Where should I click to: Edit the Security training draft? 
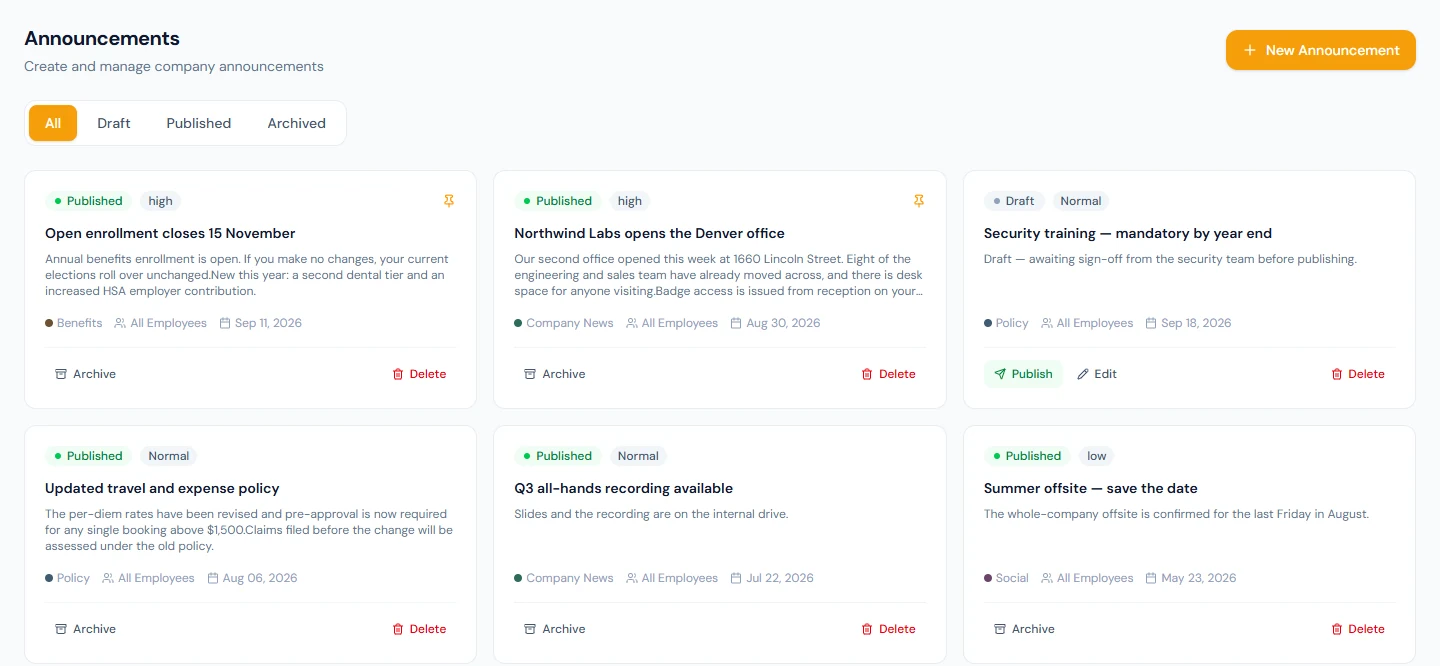(1097, 374)
